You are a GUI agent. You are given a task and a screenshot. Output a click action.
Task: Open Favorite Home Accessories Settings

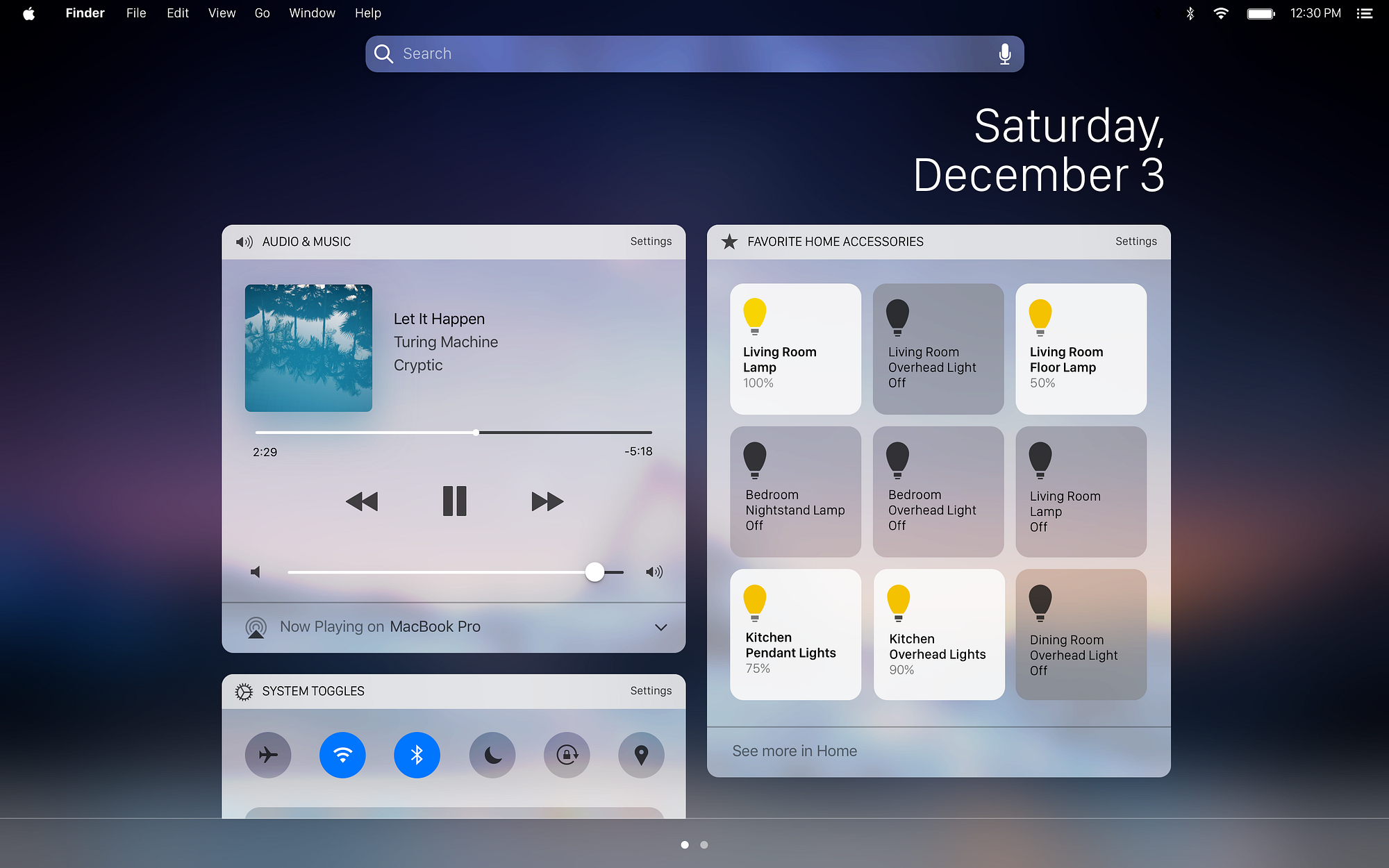coord(1136,242)
